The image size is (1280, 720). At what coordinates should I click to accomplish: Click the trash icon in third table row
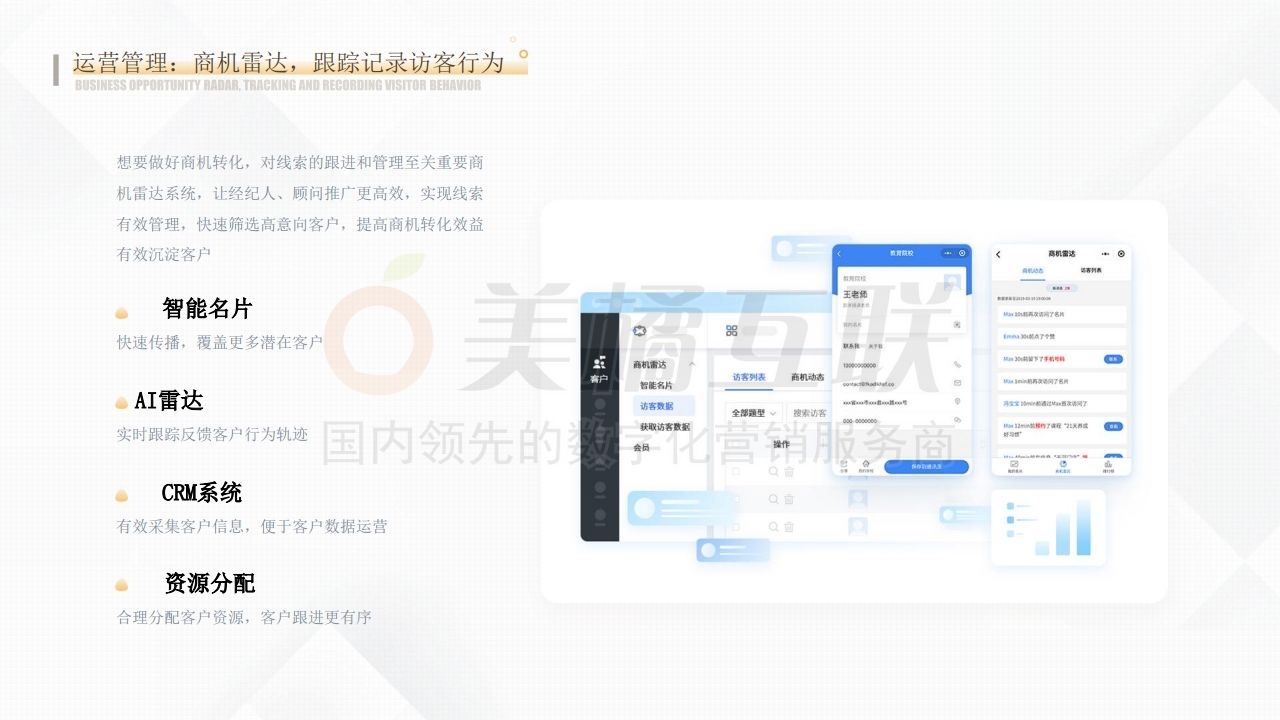point(789,527)
